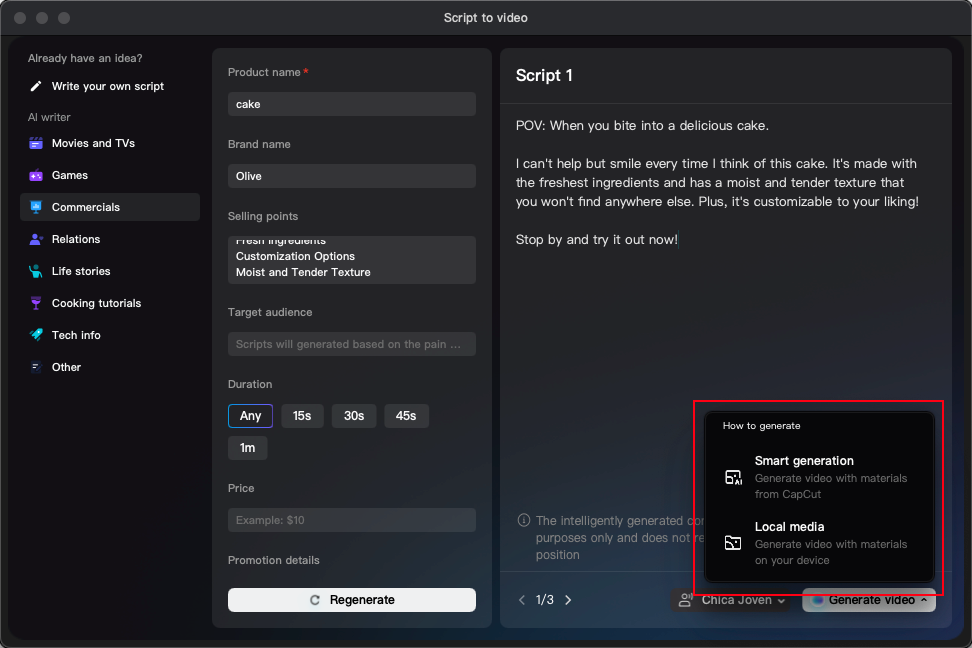Click the Games controller icon
The image size is (972, 648).
pos(36,175)
